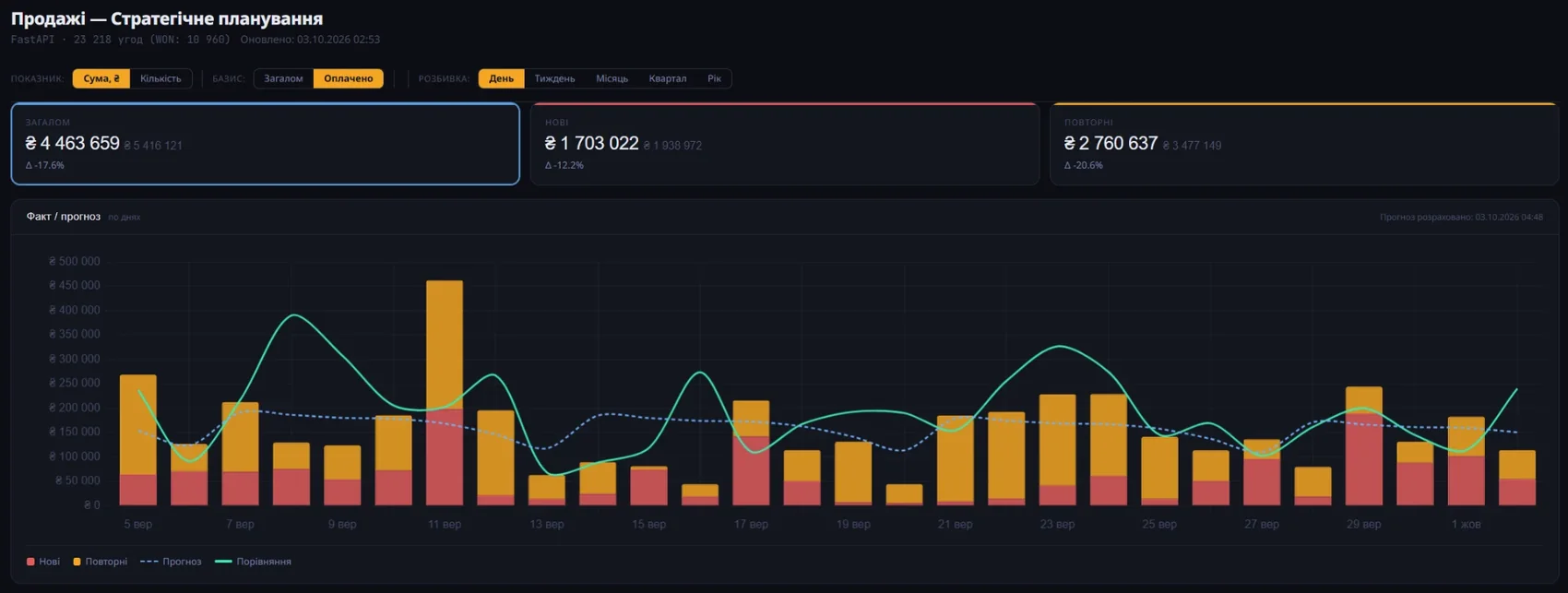
Task: Click the bar above 29 вер
Action: pyautogui.click(x=1364, y=446)
